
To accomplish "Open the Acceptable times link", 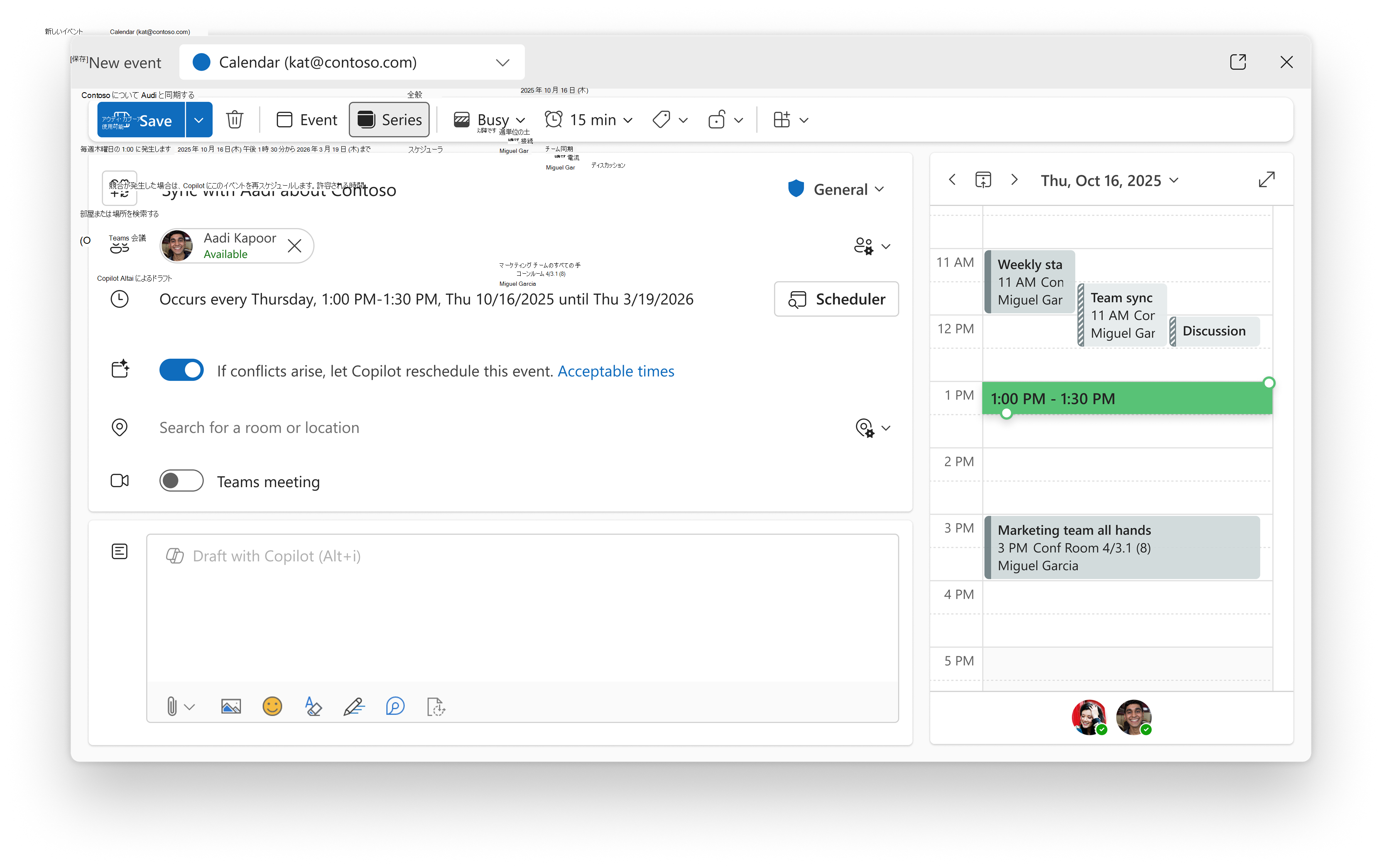I will point(616,371).
